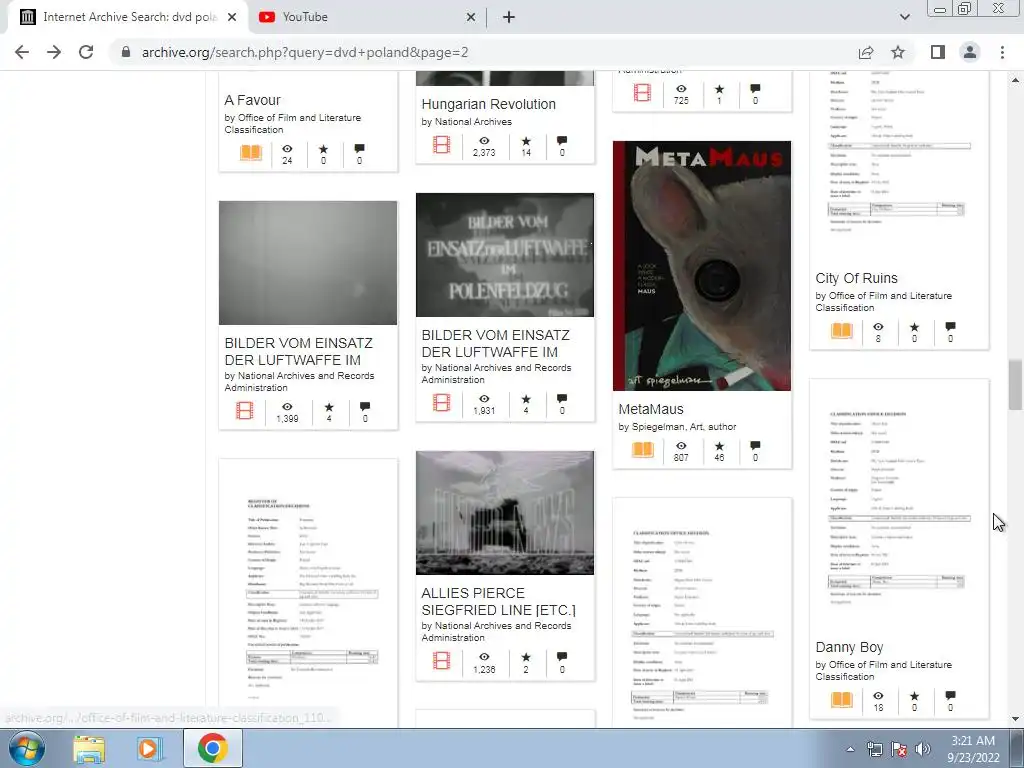Click the address bar URL
1024x768 pixels.
[304, 52]
